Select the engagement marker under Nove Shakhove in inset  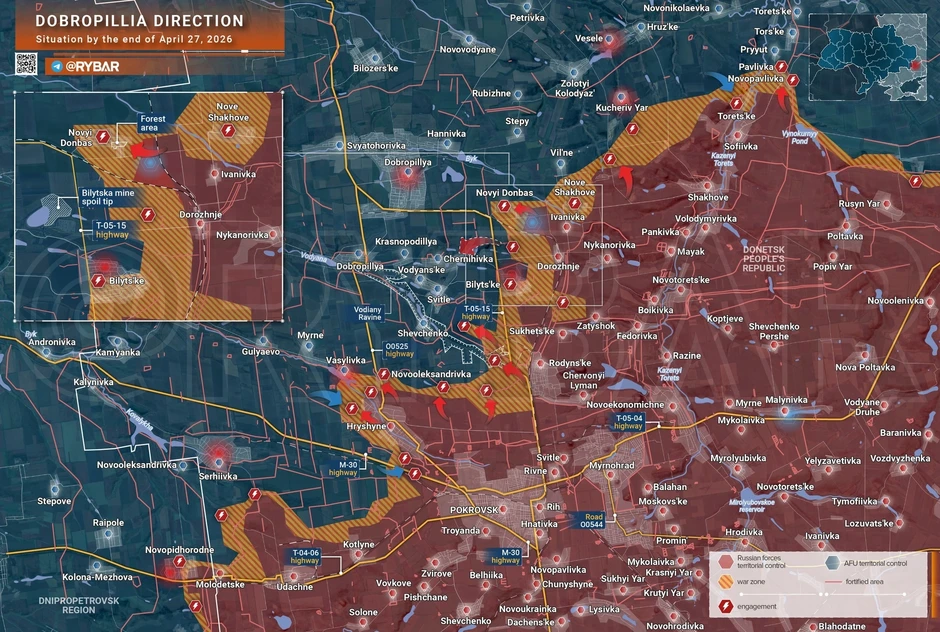227,131
